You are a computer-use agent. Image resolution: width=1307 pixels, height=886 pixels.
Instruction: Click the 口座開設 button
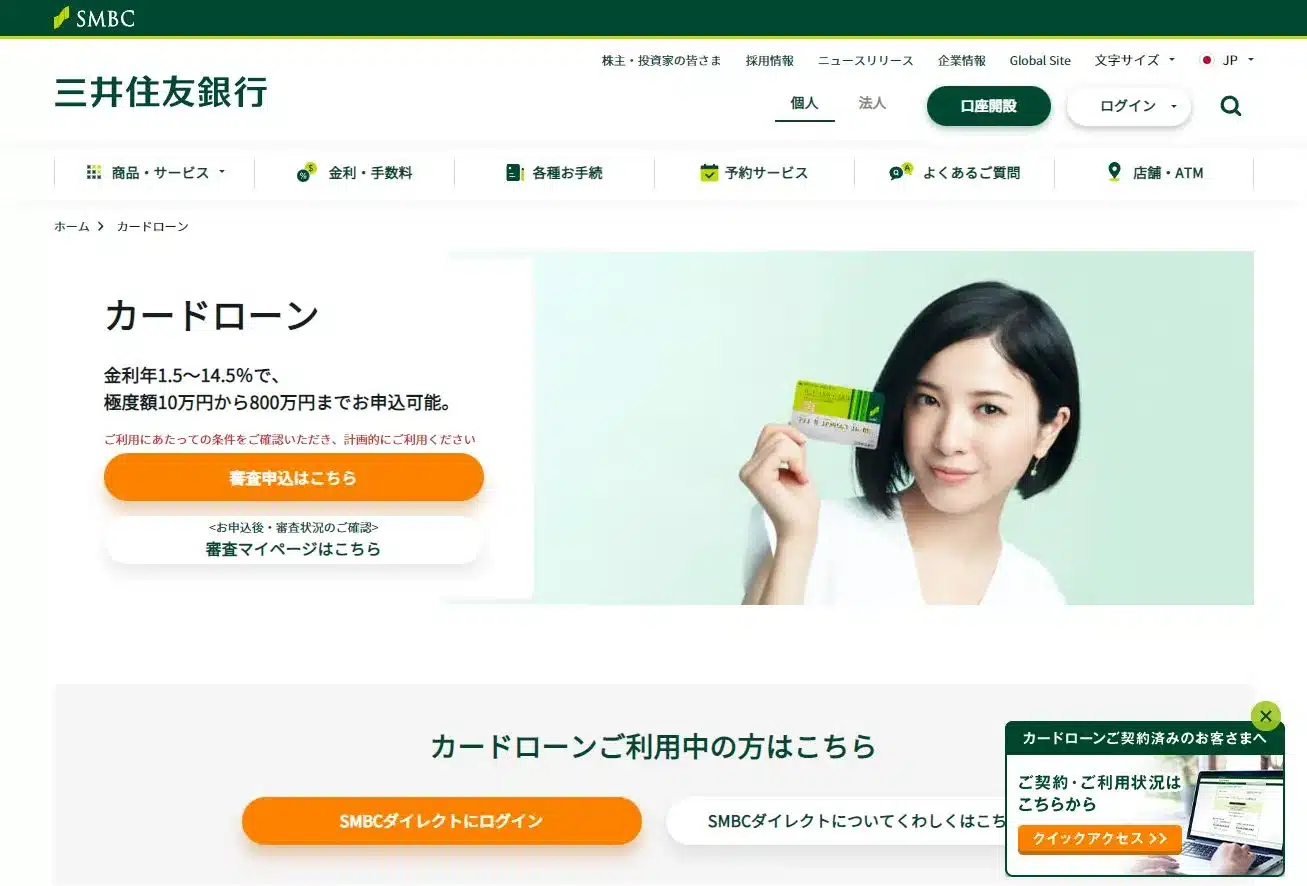[989, 106]
